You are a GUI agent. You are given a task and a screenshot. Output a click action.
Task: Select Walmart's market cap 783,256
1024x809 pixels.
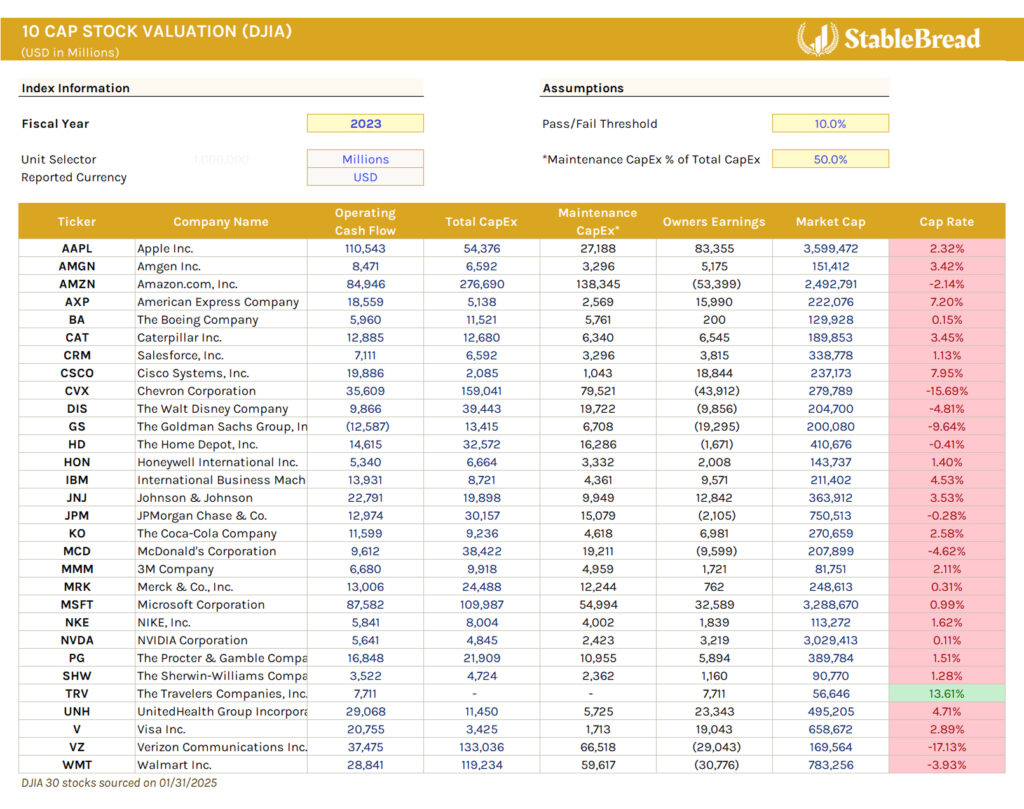pyautogui.click(x=830, y=765)
